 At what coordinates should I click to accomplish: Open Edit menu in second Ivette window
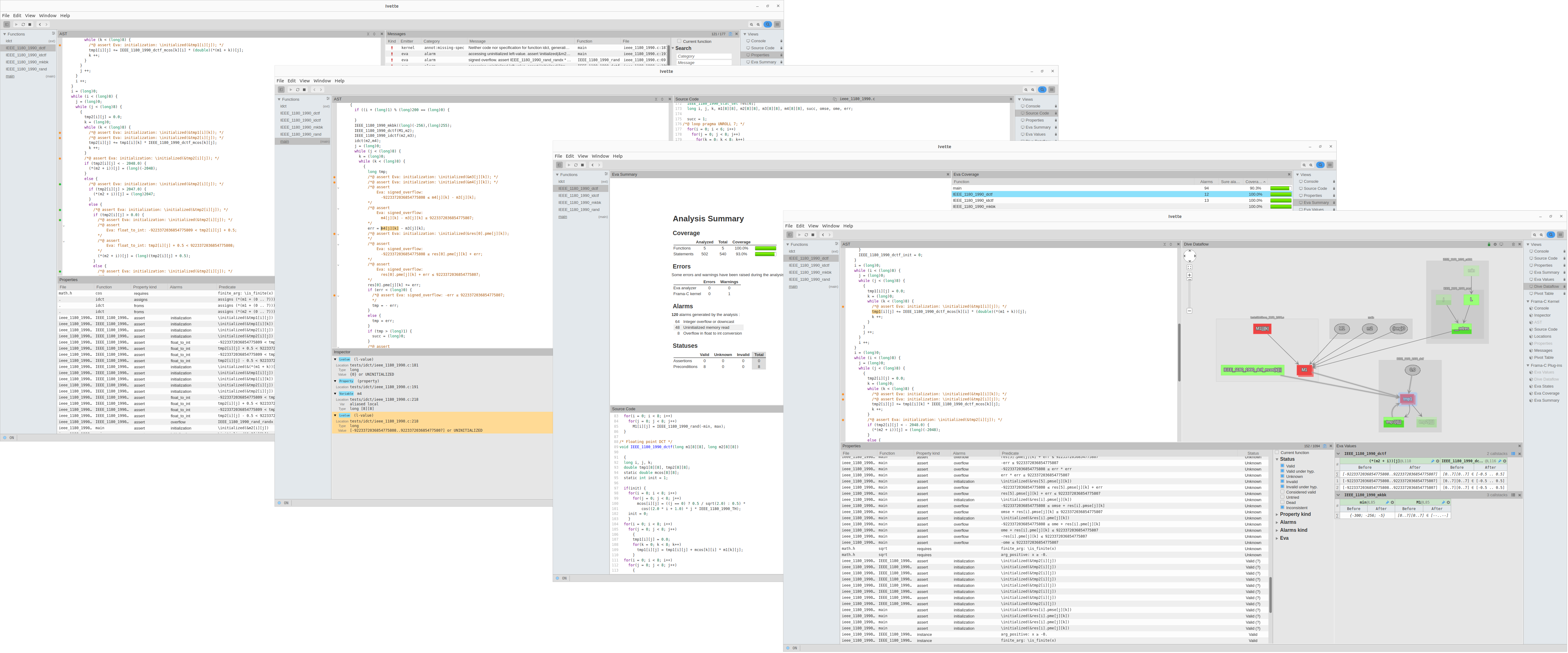point(292,81)
